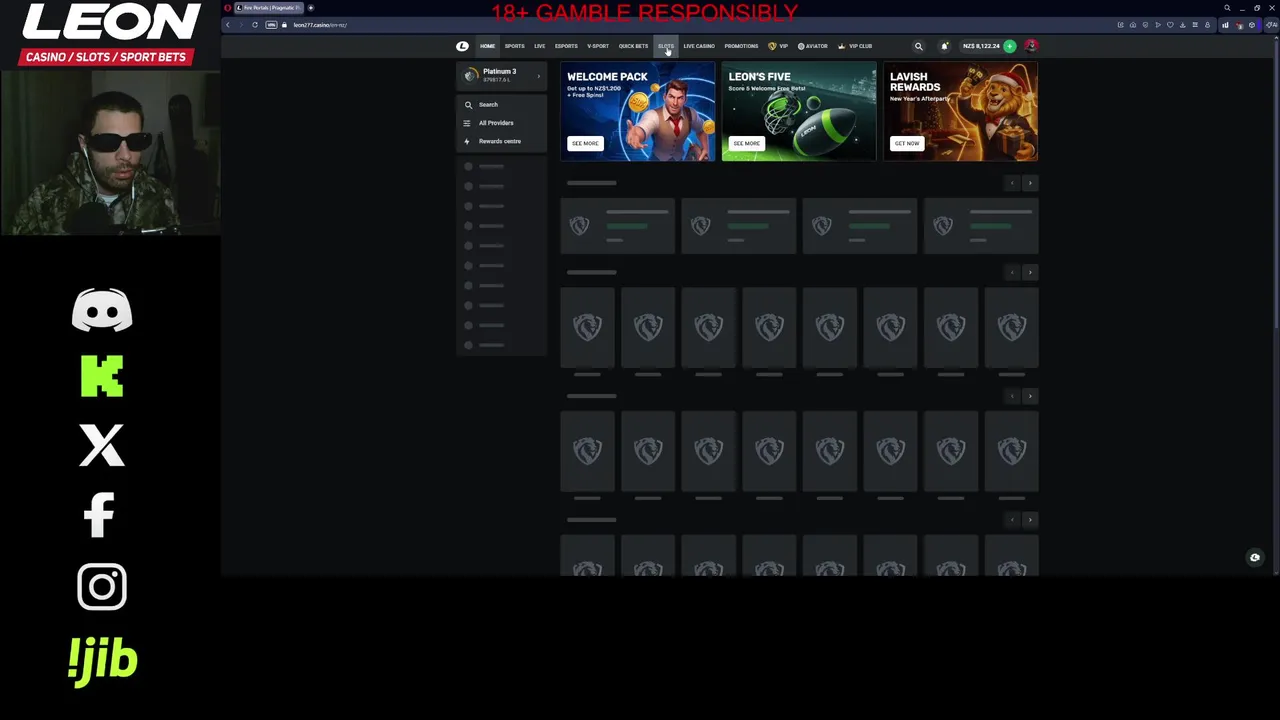Open the Slots menu item
The image size is (1280, 720).
coord(666,46)
